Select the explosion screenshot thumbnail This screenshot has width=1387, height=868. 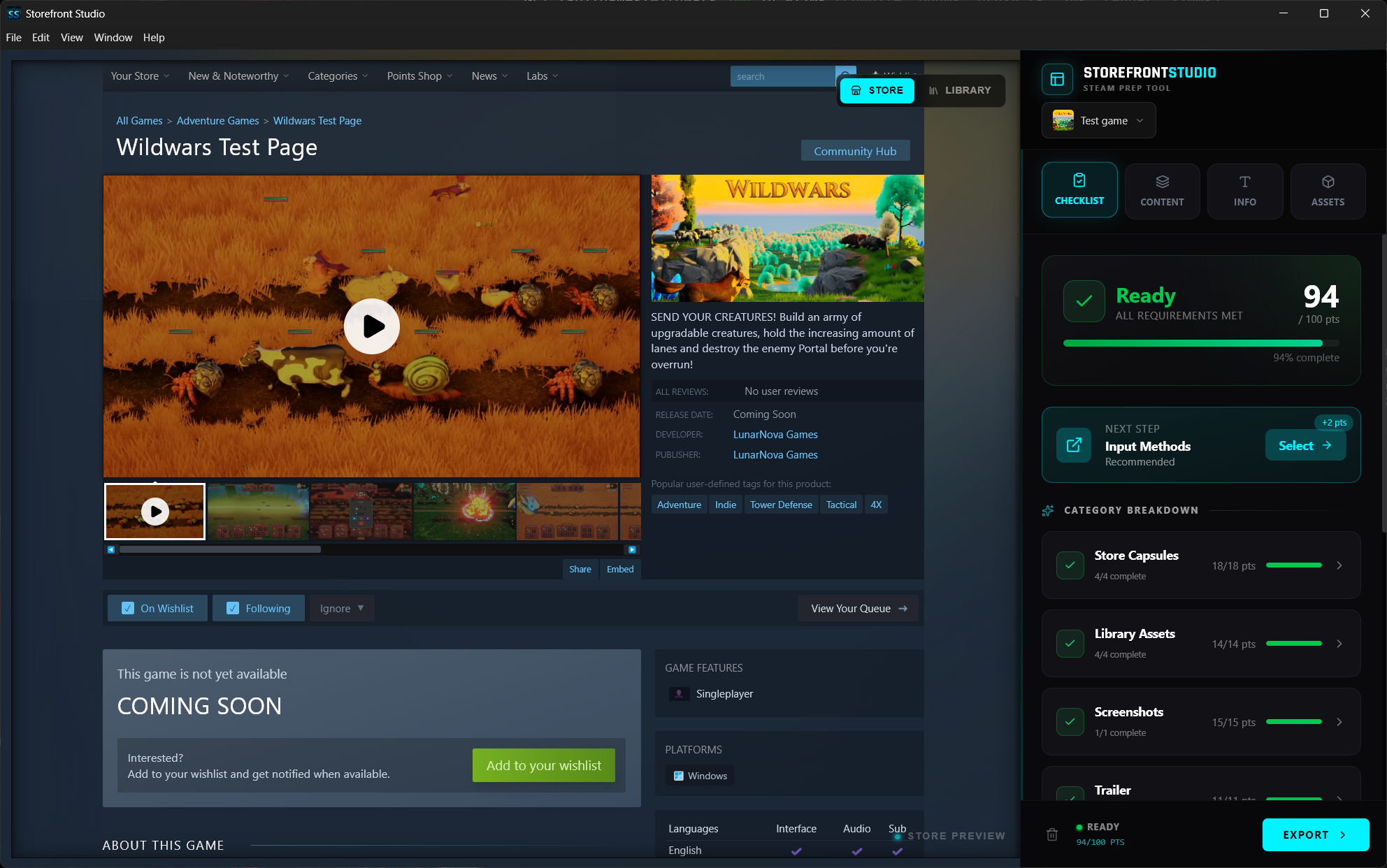pos(464,512)
